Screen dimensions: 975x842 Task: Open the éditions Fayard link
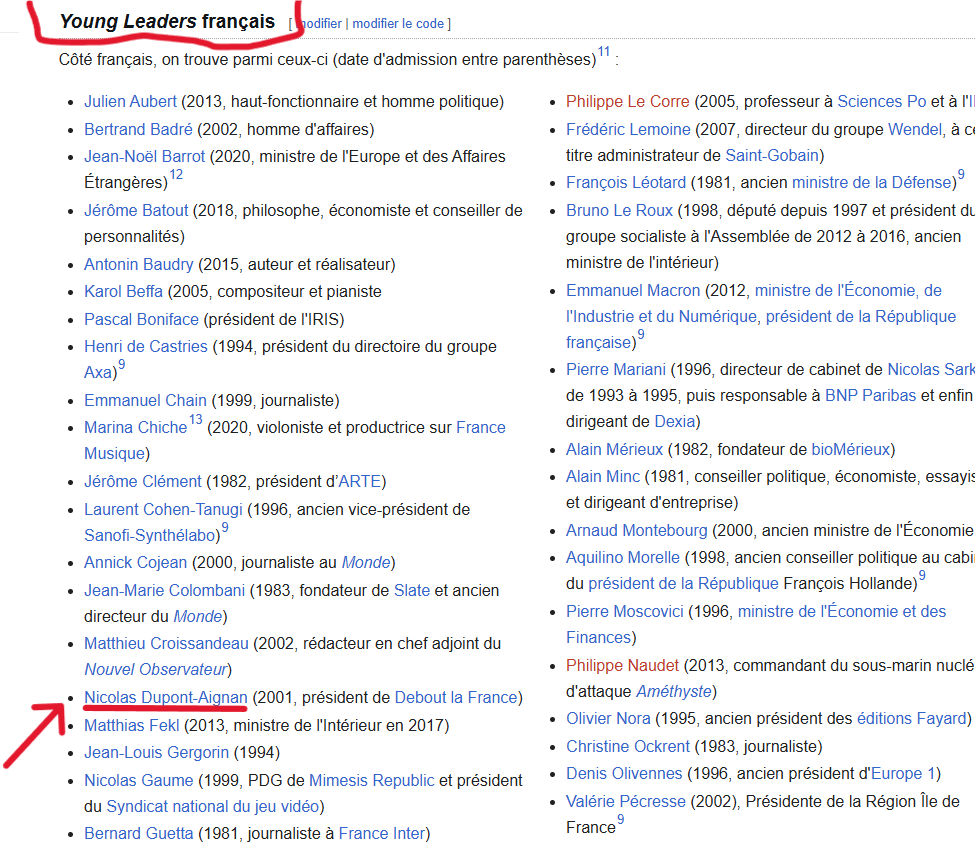(x=912, y=718)
